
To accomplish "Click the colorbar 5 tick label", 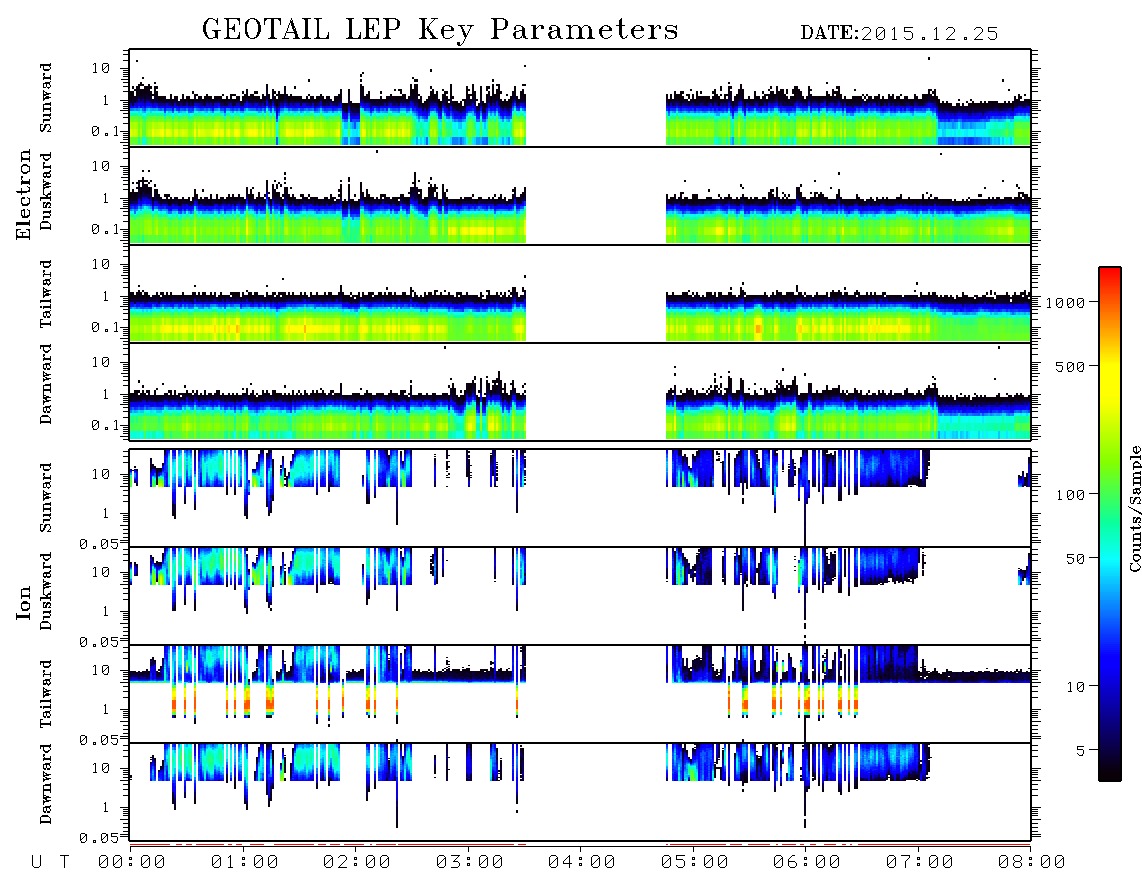I will tap(1081, 751).
